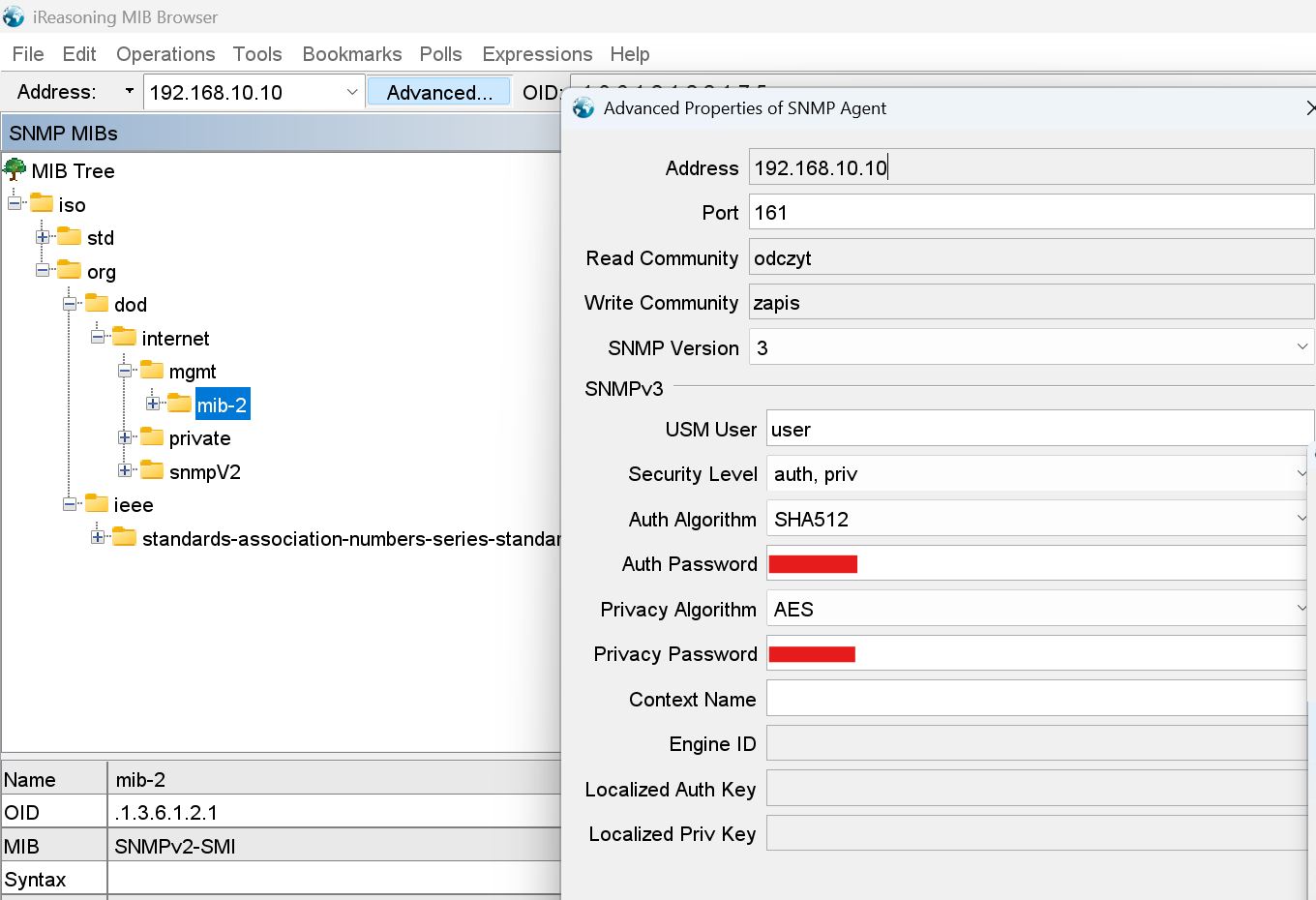Open the Bookmarks menu

click(x=352, y=54)
